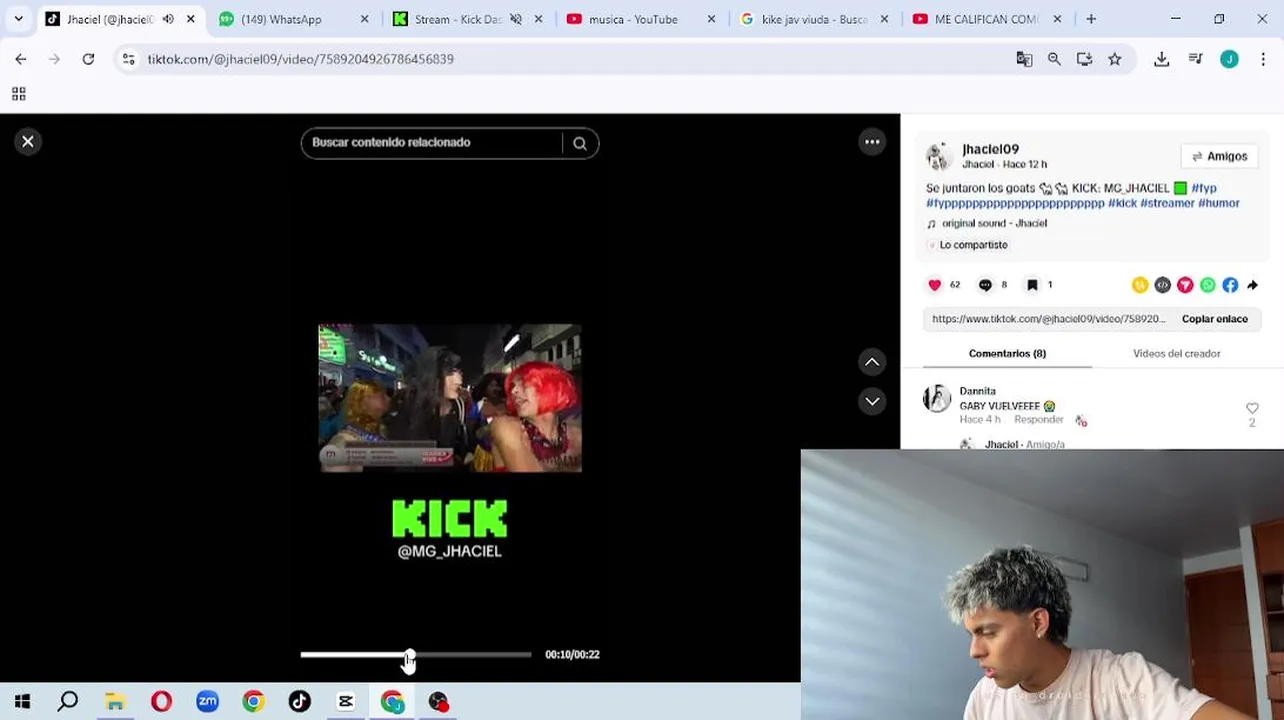
Task: Share the video to Facebook
Action: coord(1230,285)
